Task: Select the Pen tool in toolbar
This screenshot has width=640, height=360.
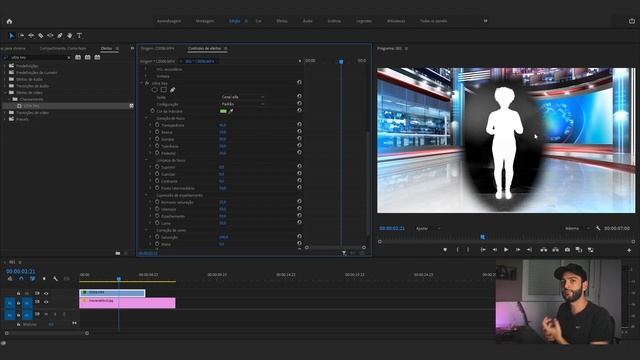Action: click(60, 36)
